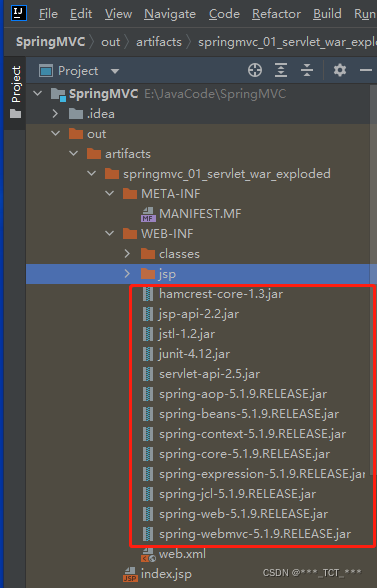Select jsp-api-2.2.jar
377x588 pixels.
click(199, 314)
